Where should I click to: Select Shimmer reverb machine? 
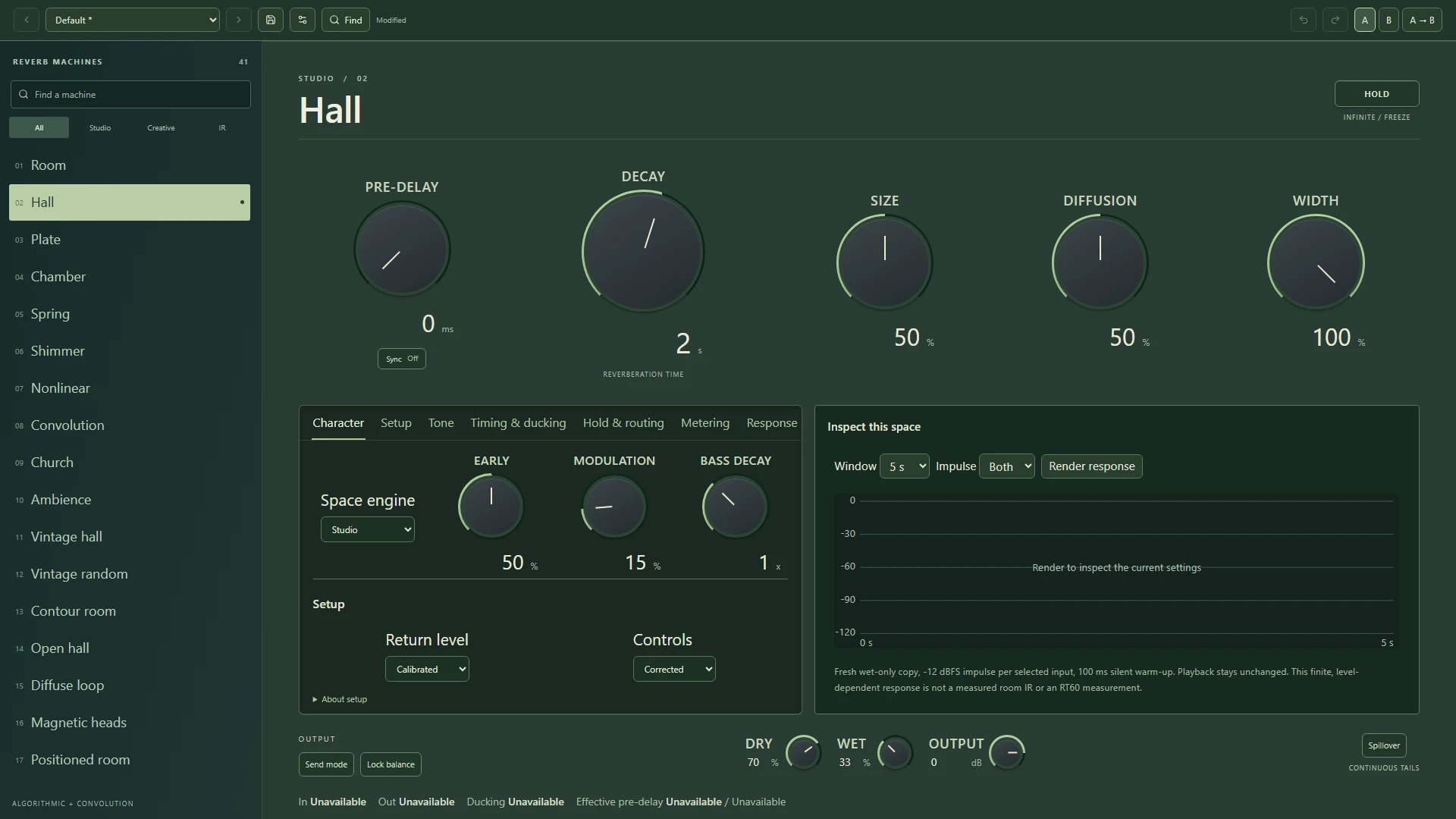pos(130,351)
